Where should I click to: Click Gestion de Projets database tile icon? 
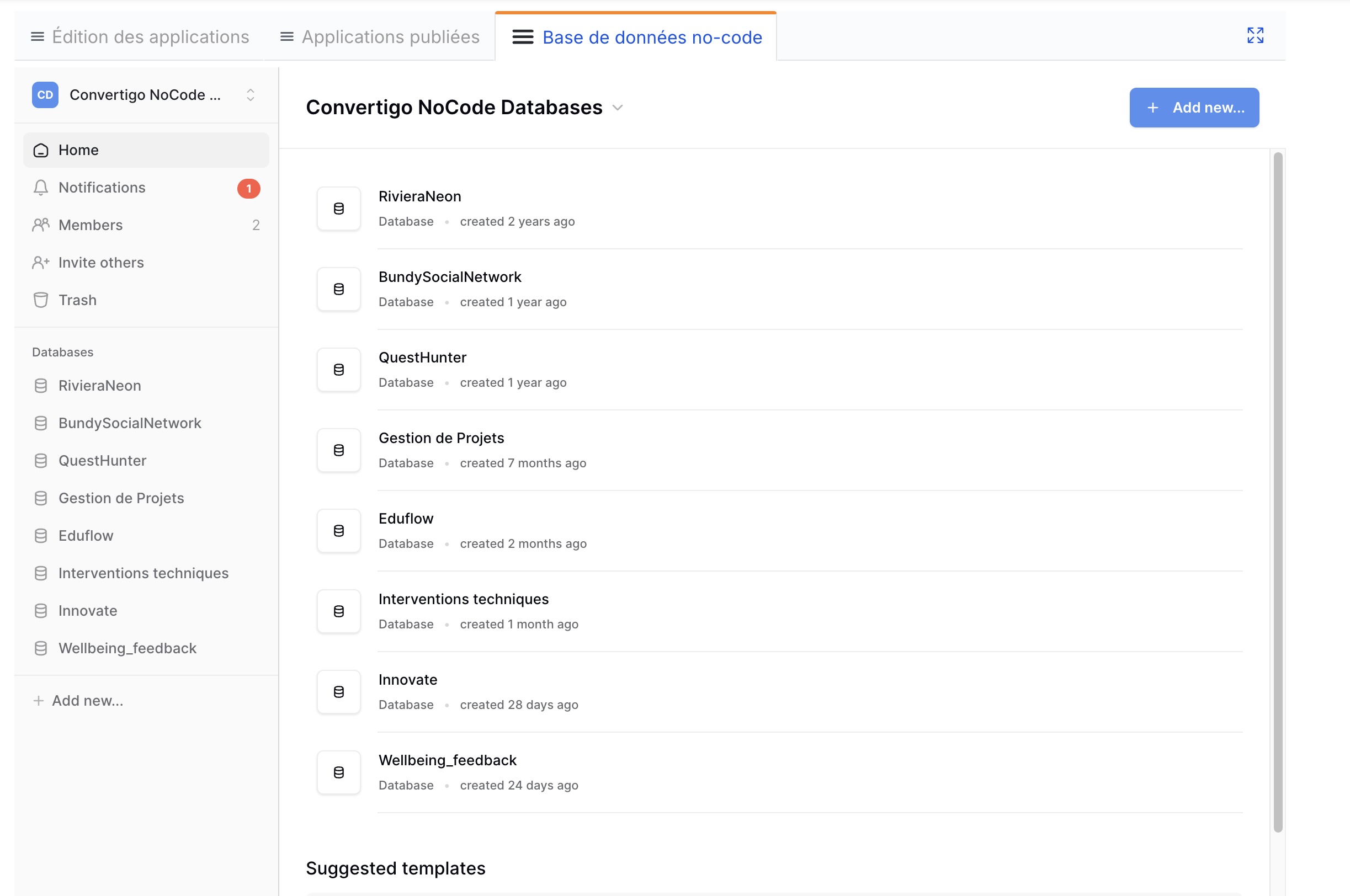tap(339, 450)
